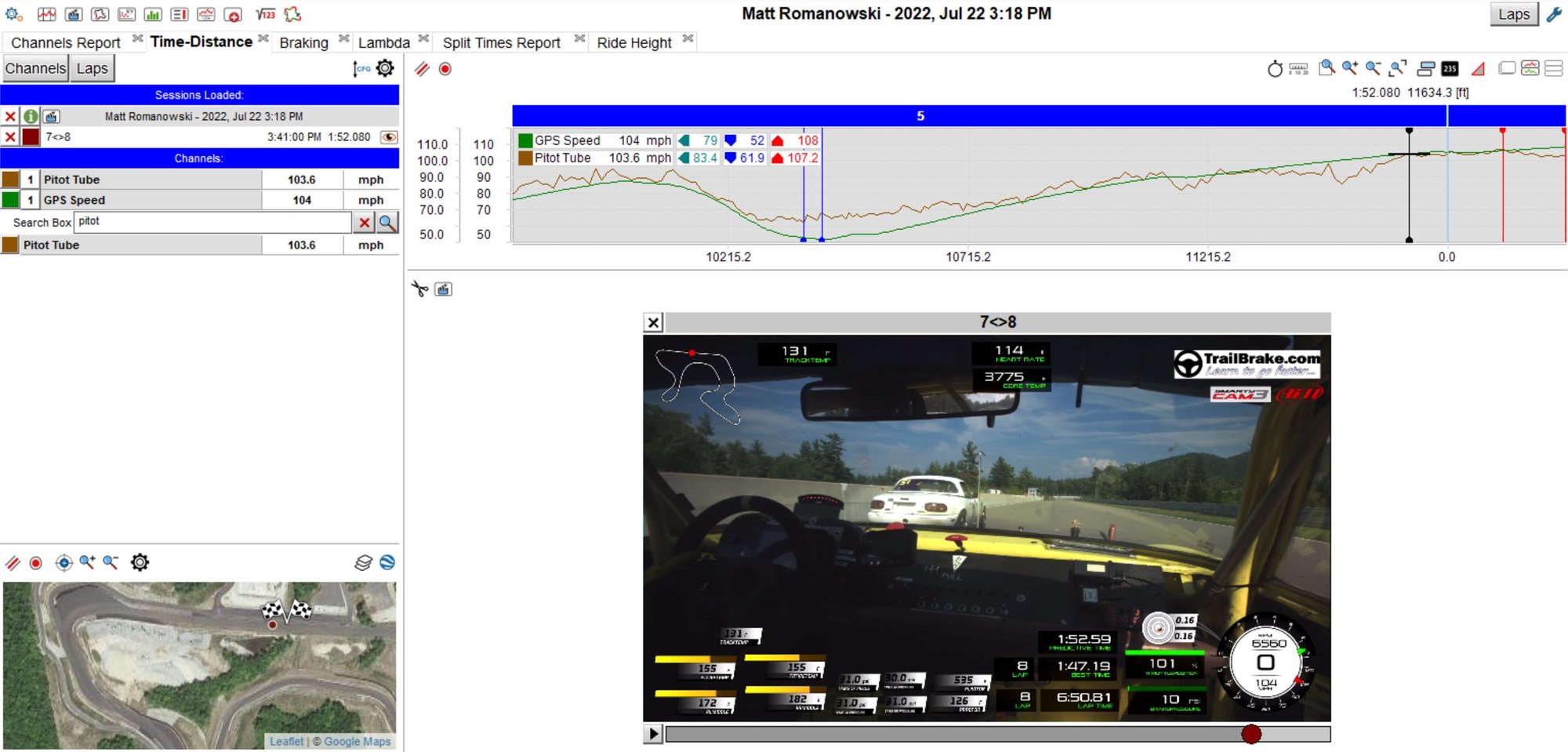Open the histogram bar chart icon
1568x752 pixels.
tap(153, 14)
